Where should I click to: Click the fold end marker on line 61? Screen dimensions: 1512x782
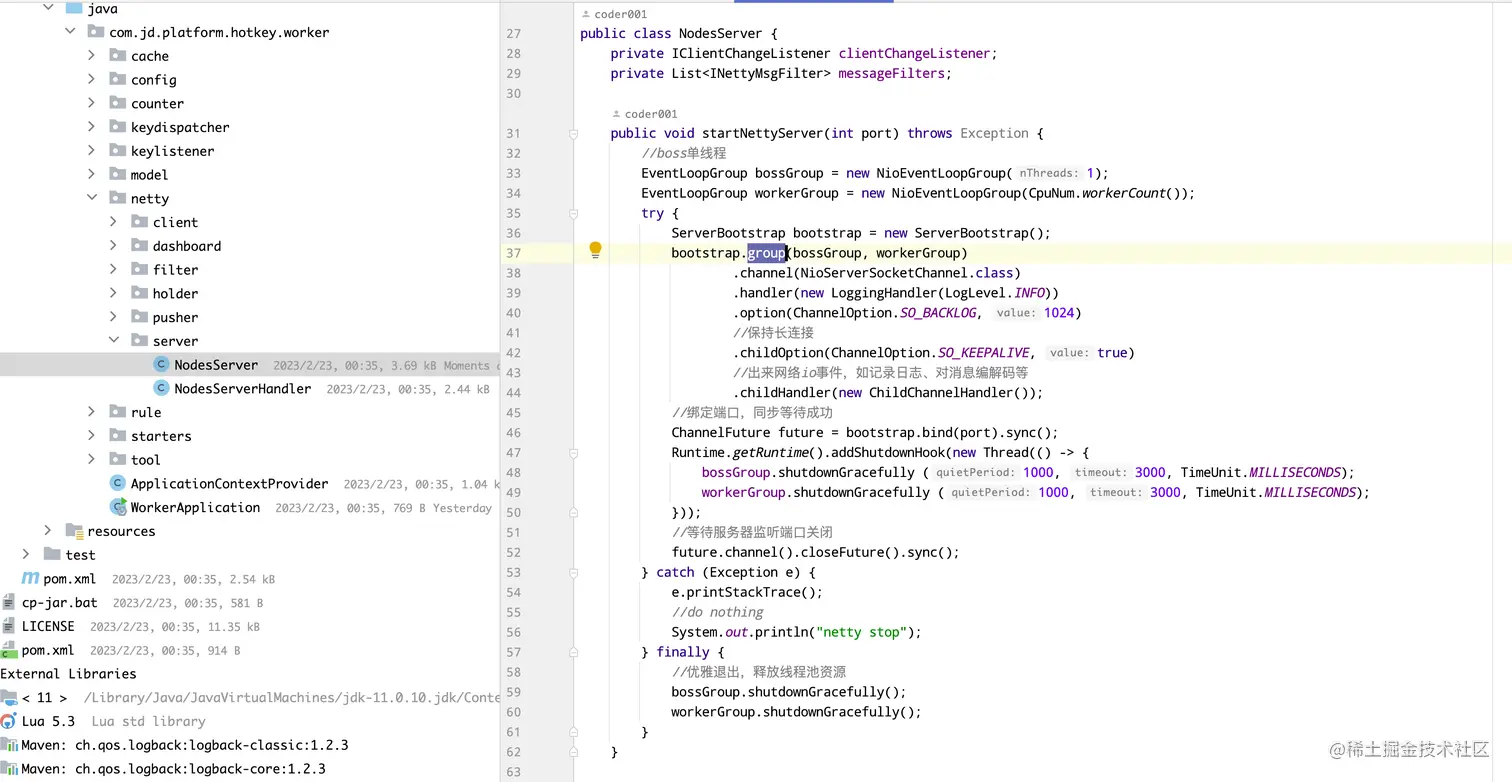click(573, 732)
